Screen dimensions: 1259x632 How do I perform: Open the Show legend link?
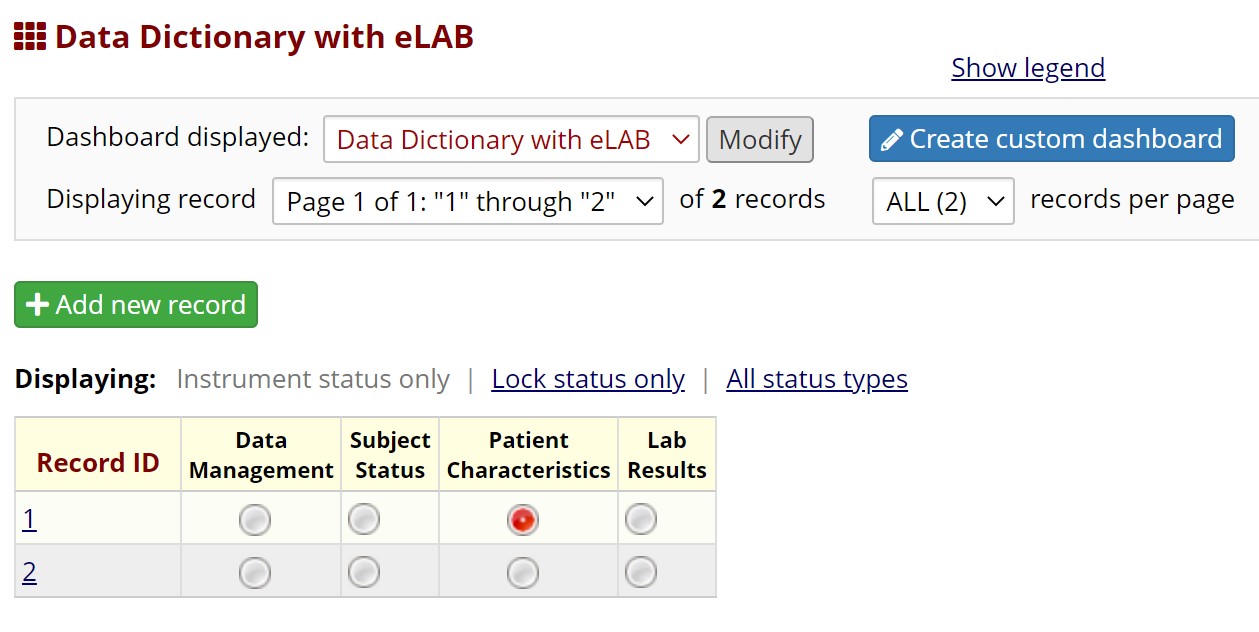pyautogui.click(x=1028, y=68)
